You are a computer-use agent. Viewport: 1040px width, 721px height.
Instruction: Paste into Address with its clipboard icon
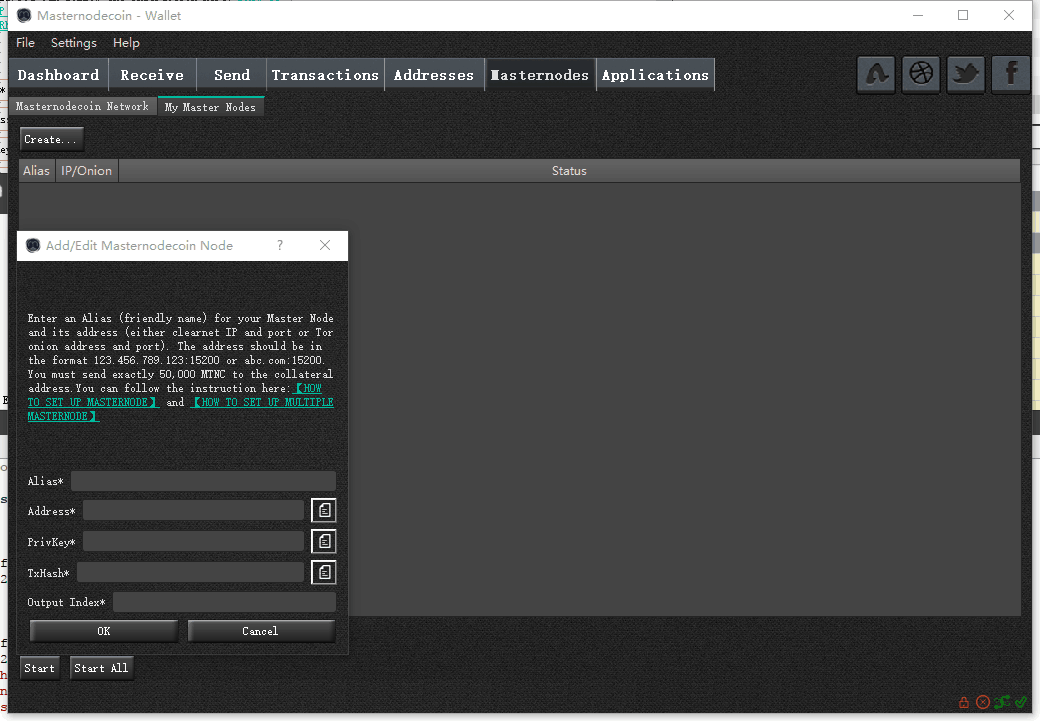[324, 510]
